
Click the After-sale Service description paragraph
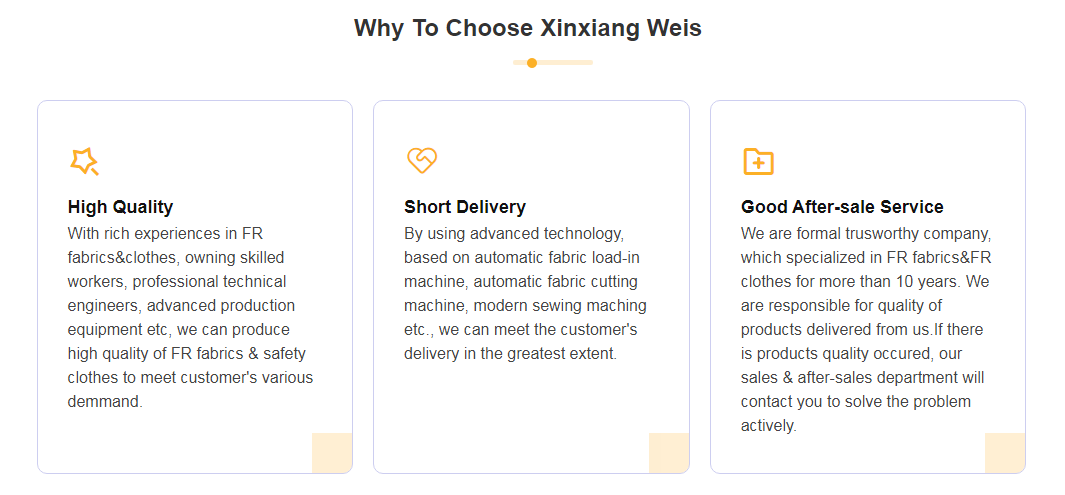point(866,330)
